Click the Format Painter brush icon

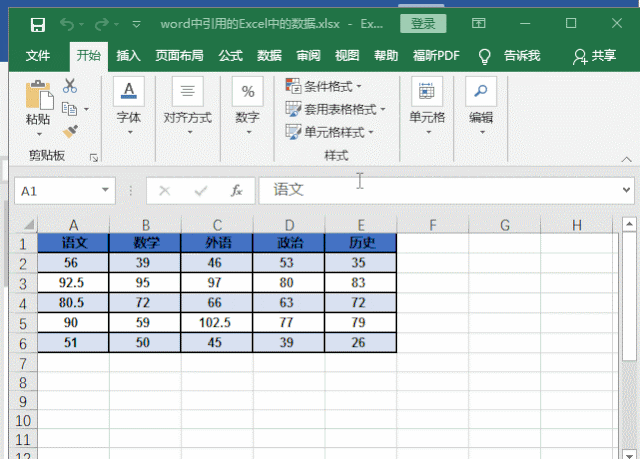(x=70, y=131)
